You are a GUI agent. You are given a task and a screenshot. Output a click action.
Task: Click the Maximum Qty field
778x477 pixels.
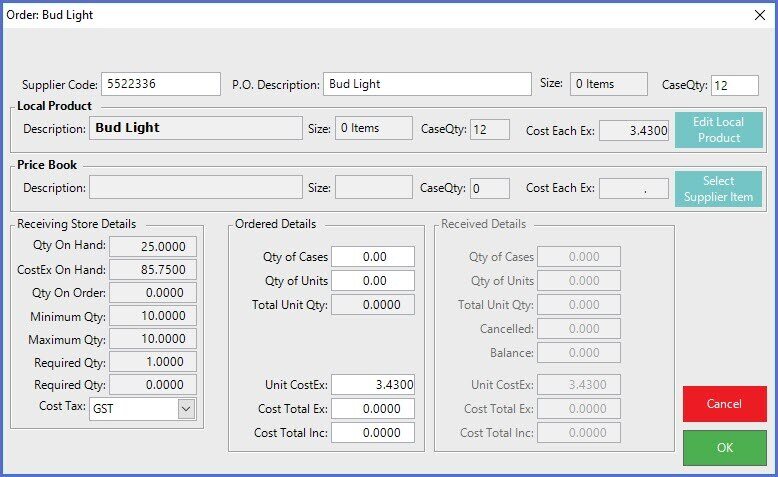point(153,339)
